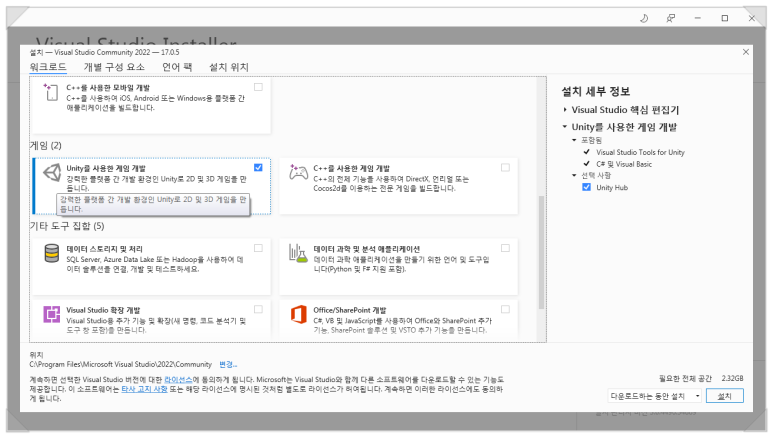
Task: Open the 다운로드하는 동안 설치 dropdown
Action: pyautogui.click(x=655, y=396)
